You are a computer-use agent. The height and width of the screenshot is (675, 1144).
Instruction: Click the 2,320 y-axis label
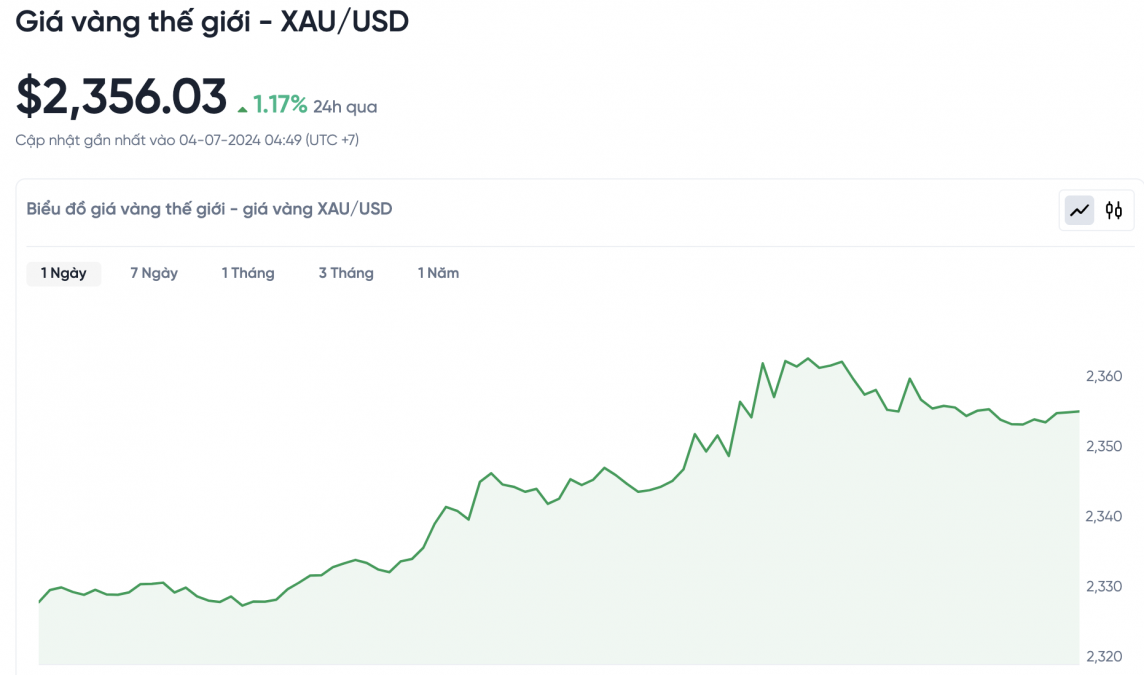click(x=1104, y=656)
